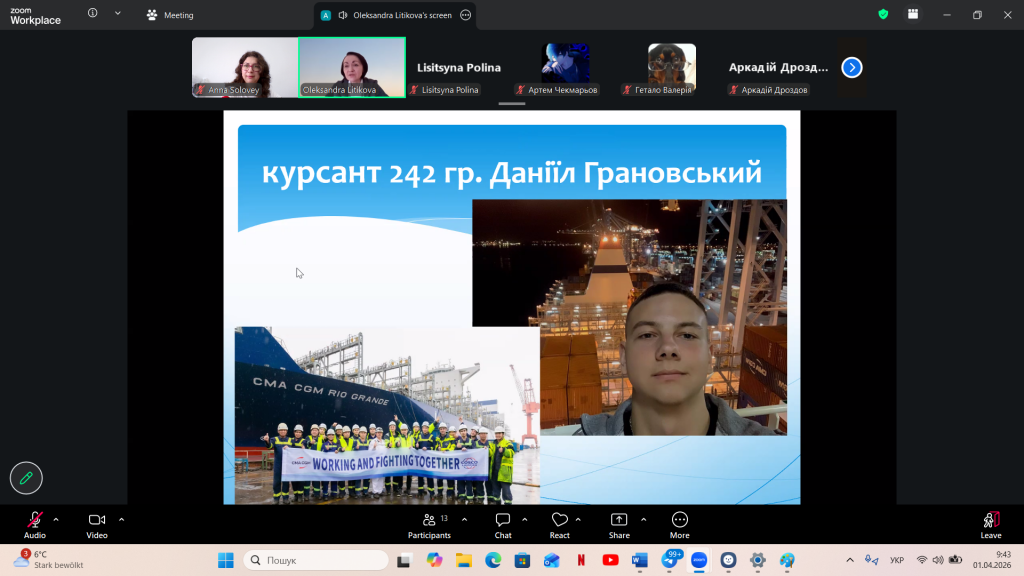Screen dimensions: 1024x576
Task: Open React emoji reactions
Action: pos(559,521)
